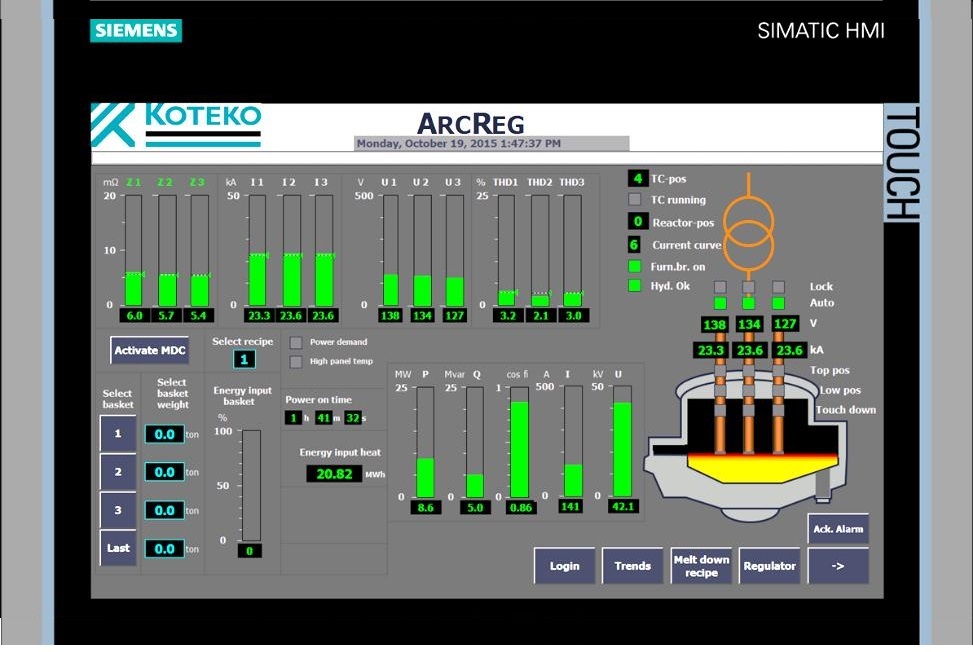Click the Energy input heat value 20.82
The image size is (973, 652).
[x=334, y=474]
